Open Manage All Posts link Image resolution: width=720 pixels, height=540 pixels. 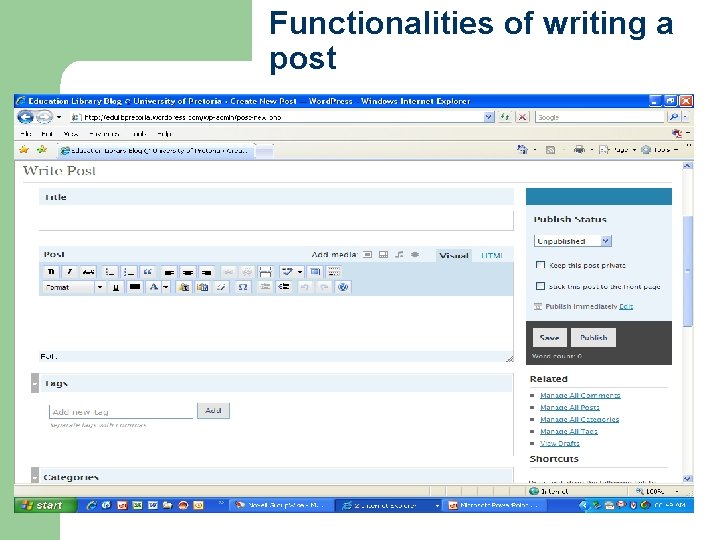pyautogui.click(x=569, y=407)
